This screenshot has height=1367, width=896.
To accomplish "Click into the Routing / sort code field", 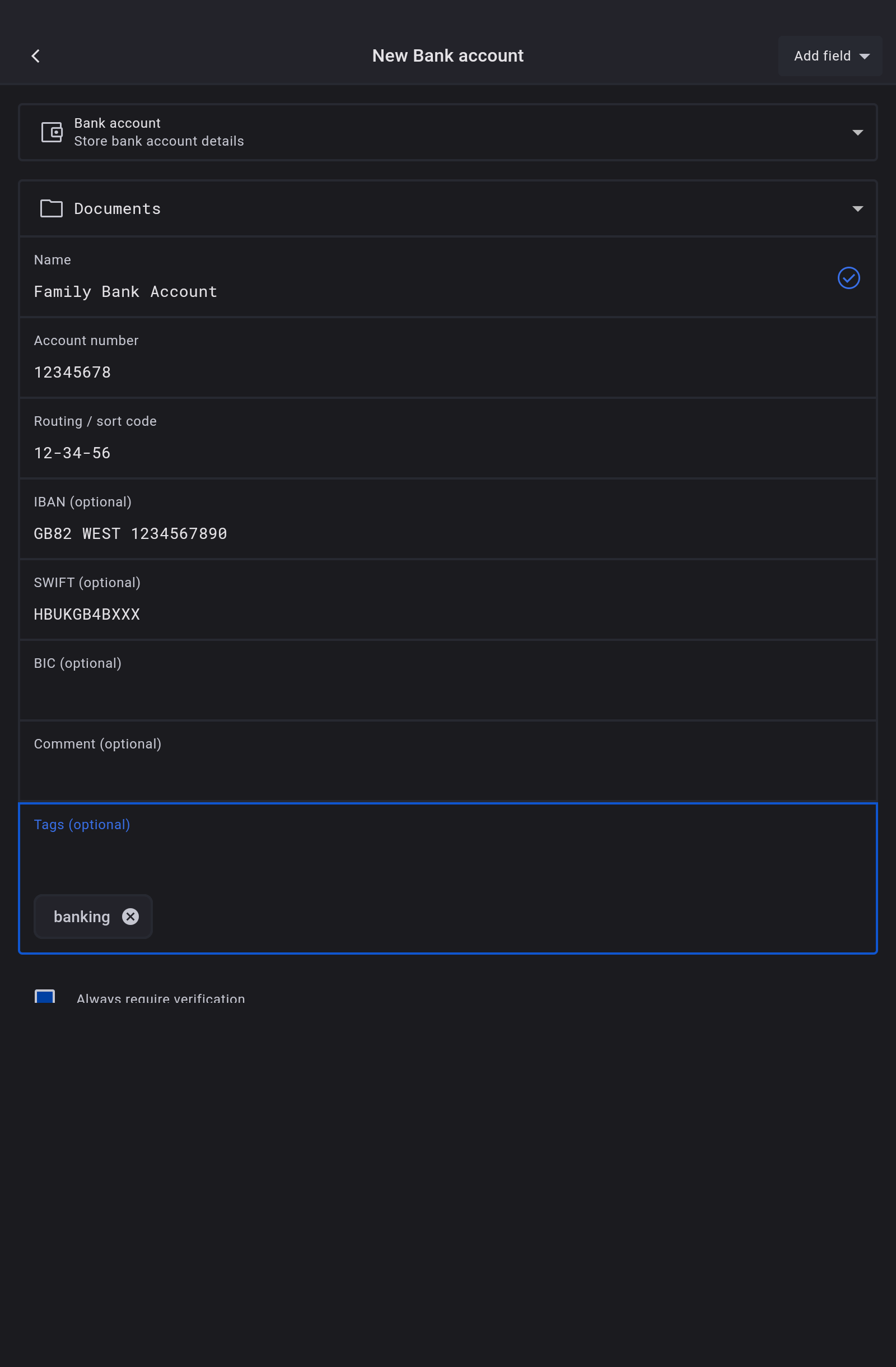I will pyautogui.click(x=402, y=453).
